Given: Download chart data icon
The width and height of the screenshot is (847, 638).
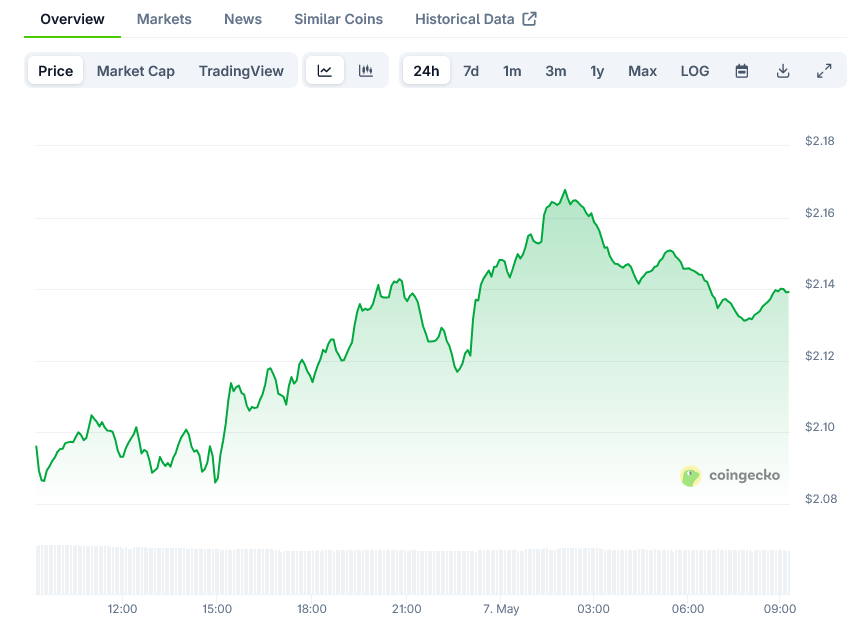Looking at the screenshot, I should point(783,71).
